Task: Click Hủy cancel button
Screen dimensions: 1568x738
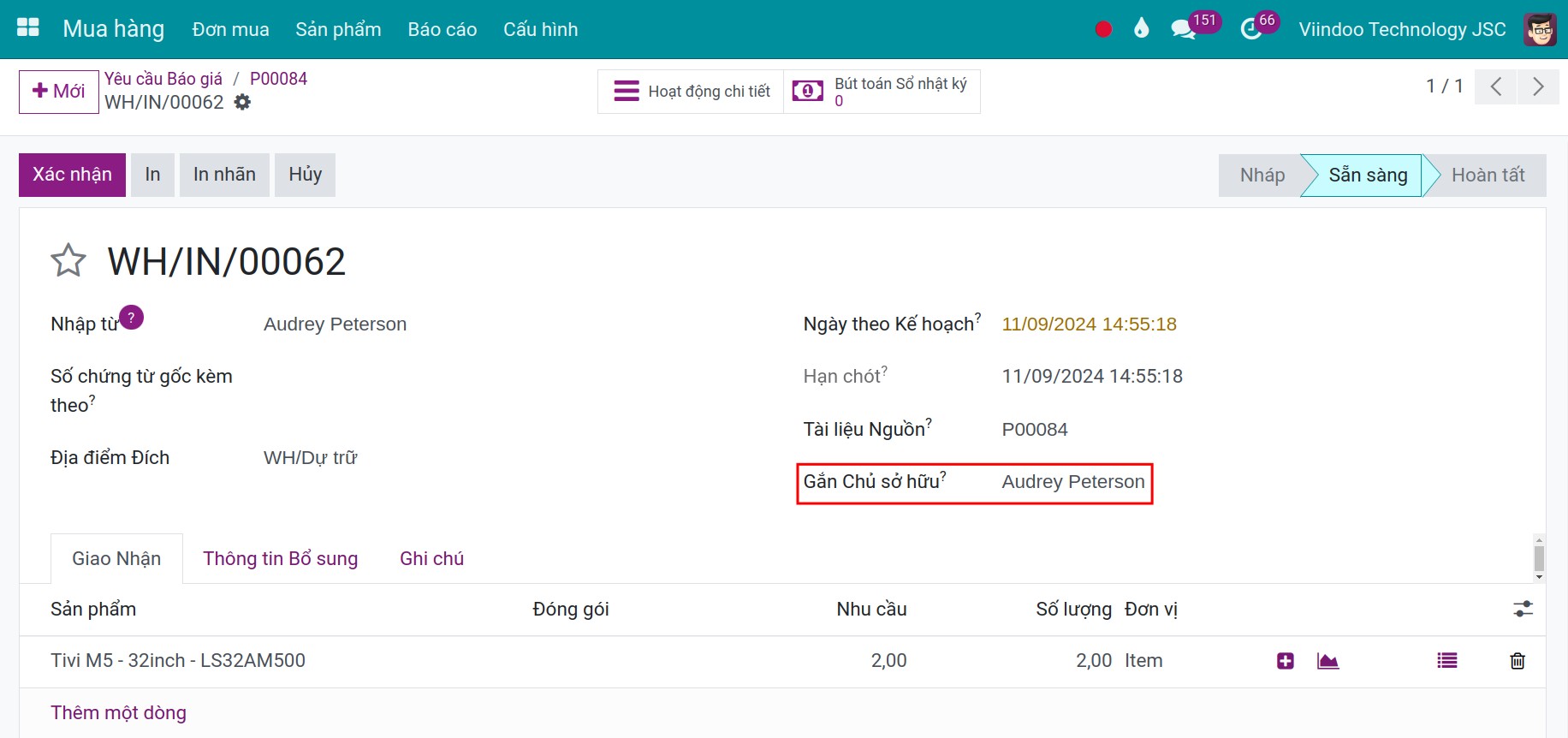Action: (305, 175)
